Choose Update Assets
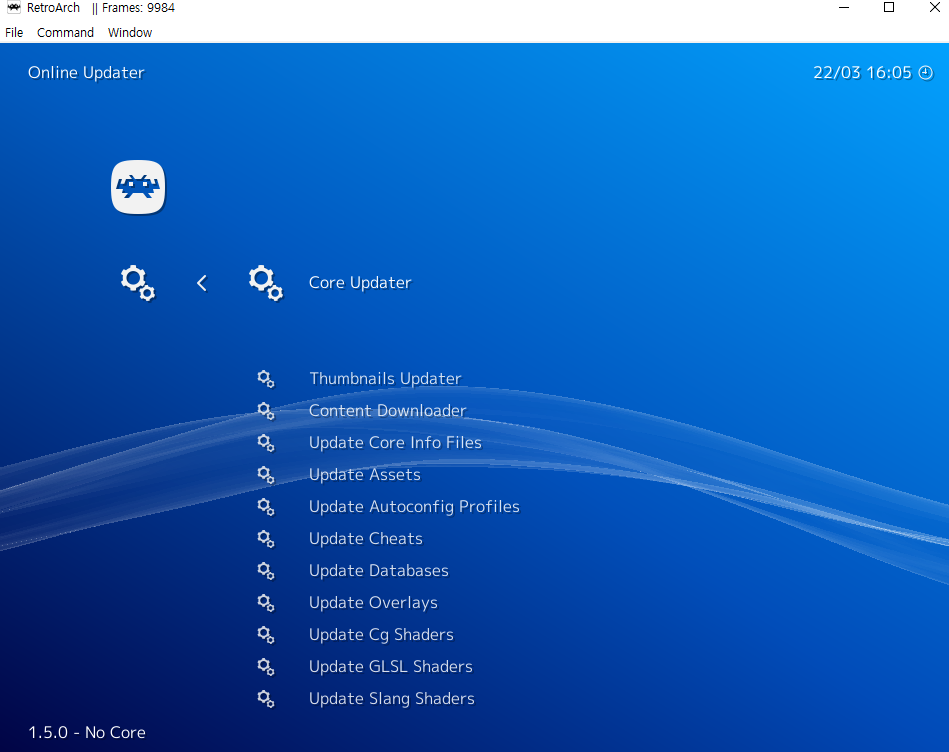The width and height of the screenshot is (949, 752). pos(364,475)
